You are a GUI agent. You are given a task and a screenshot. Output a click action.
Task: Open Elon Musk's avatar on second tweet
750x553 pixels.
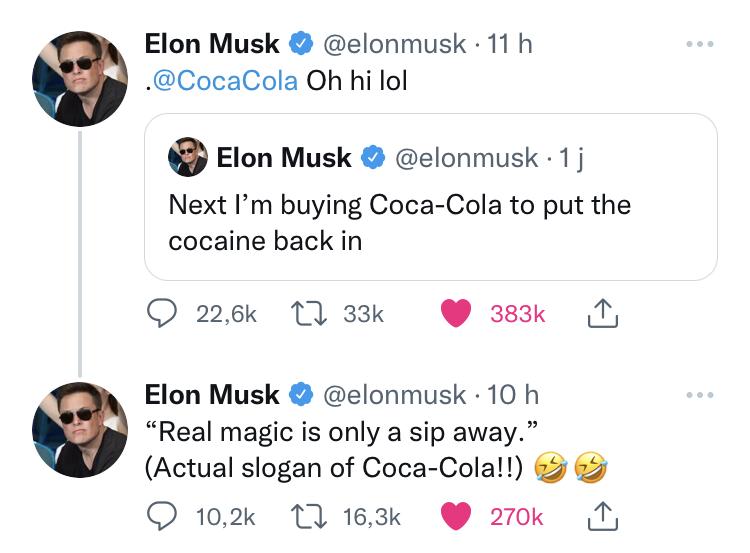pyautogui.click(x=80, y=419)
